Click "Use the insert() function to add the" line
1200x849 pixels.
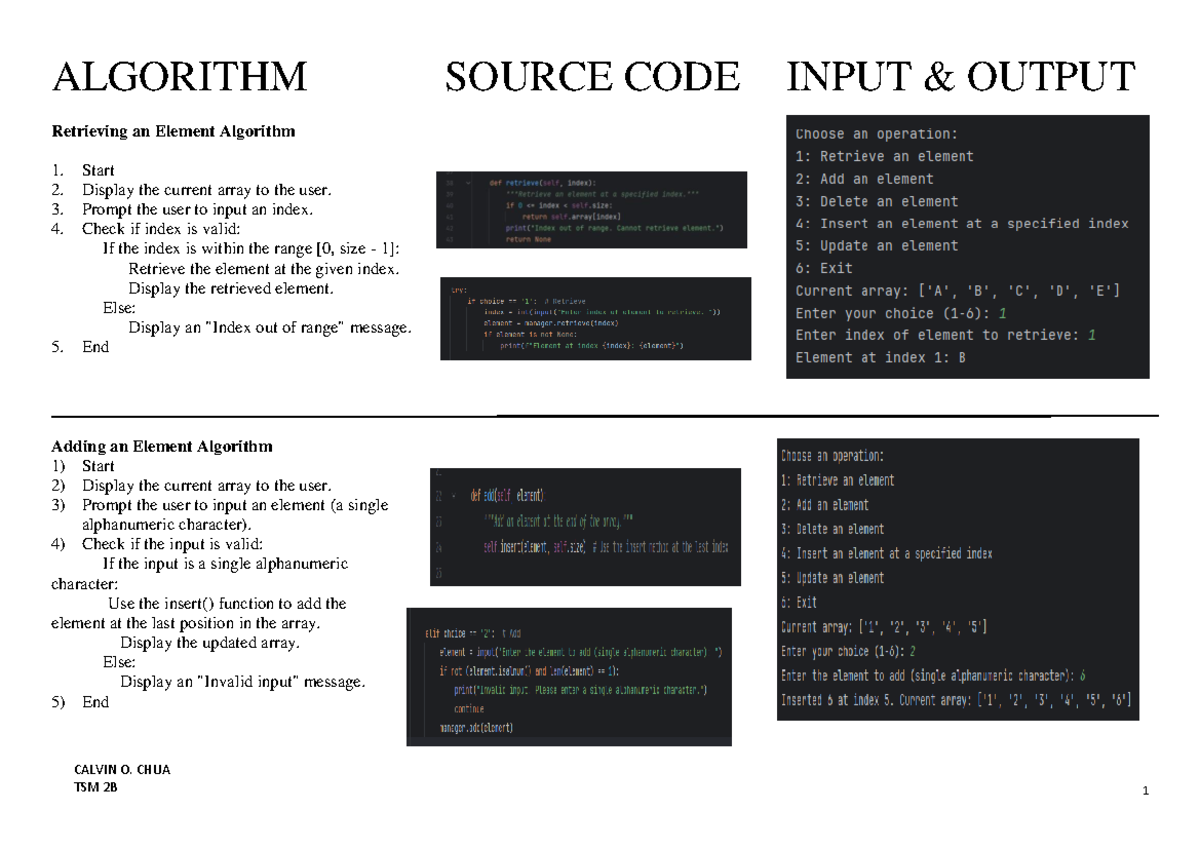227,603
